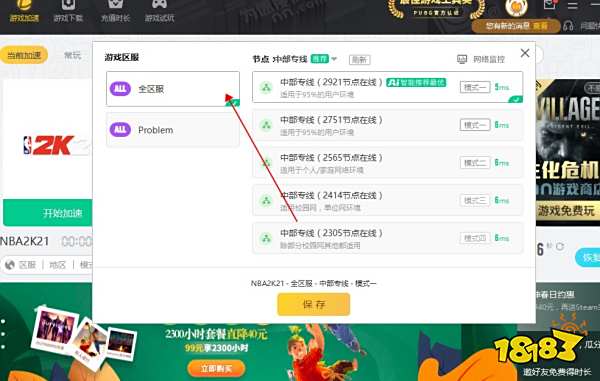Screen dimensions: 600x381
Task: Open the 模式四 selector in the 2305 row
Action: pyautogui.click(x=475, y=238)
